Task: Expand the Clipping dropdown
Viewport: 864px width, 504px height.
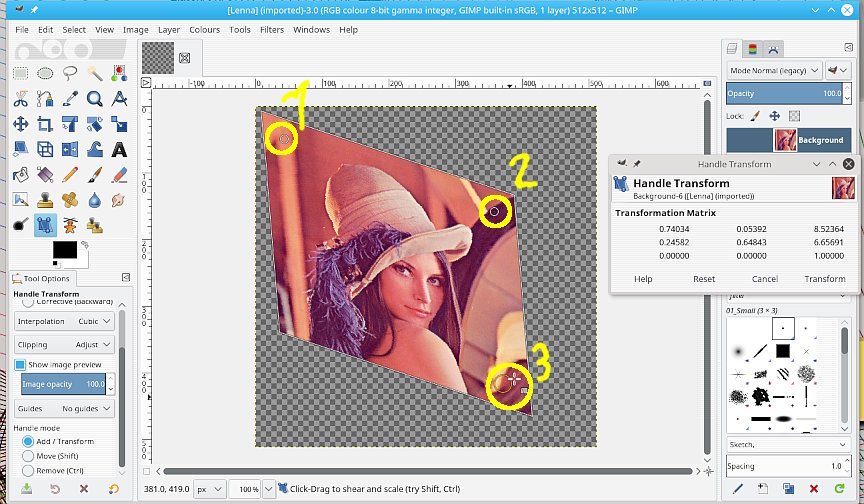Action: 64,343
